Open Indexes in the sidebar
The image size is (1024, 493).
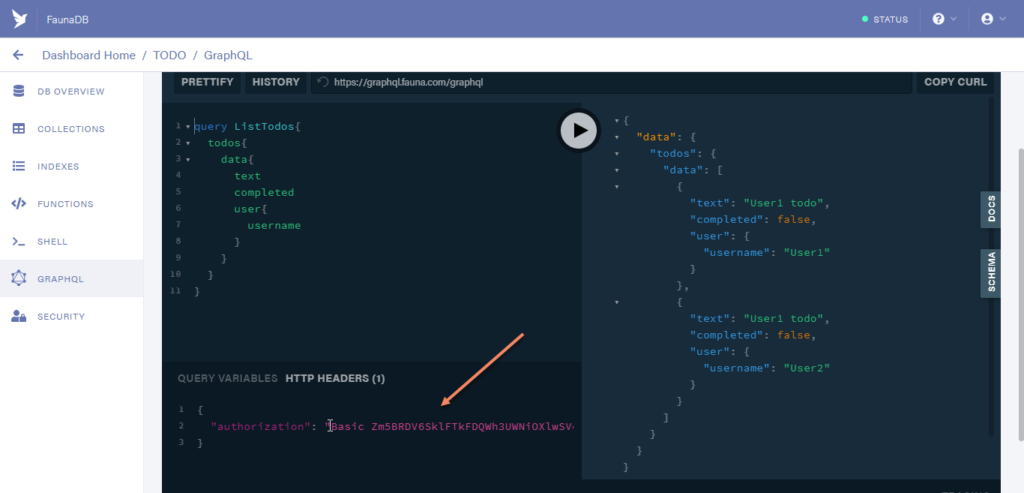pos(71,167)
